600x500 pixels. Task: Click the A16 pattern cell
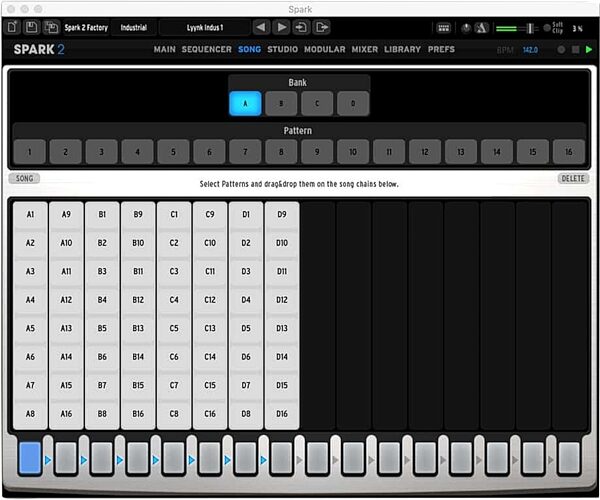[66, 414]
